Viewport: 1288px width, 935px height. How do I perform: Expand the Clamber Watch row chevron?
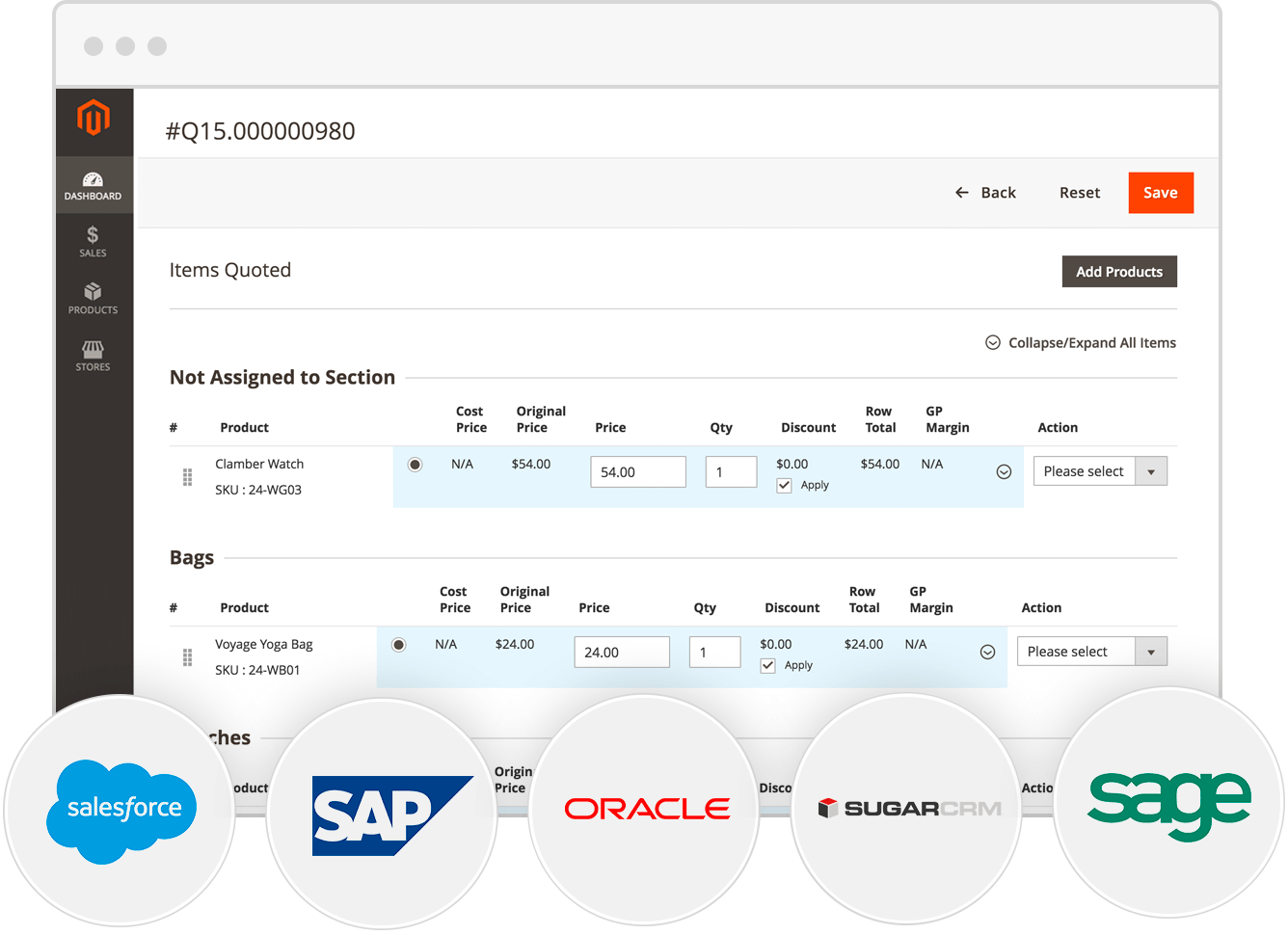[1004, 472]
